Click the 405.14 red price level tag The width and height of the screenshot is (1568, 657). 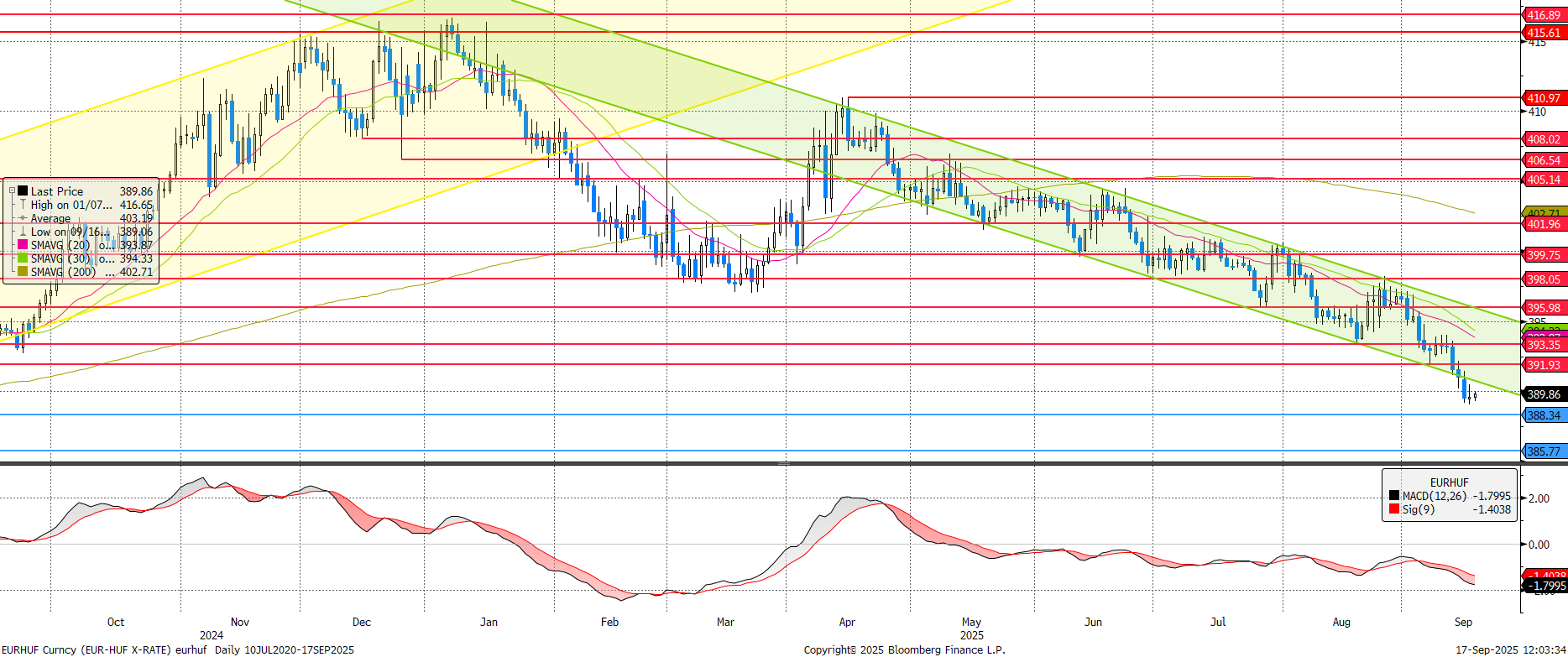[1544, 180]
